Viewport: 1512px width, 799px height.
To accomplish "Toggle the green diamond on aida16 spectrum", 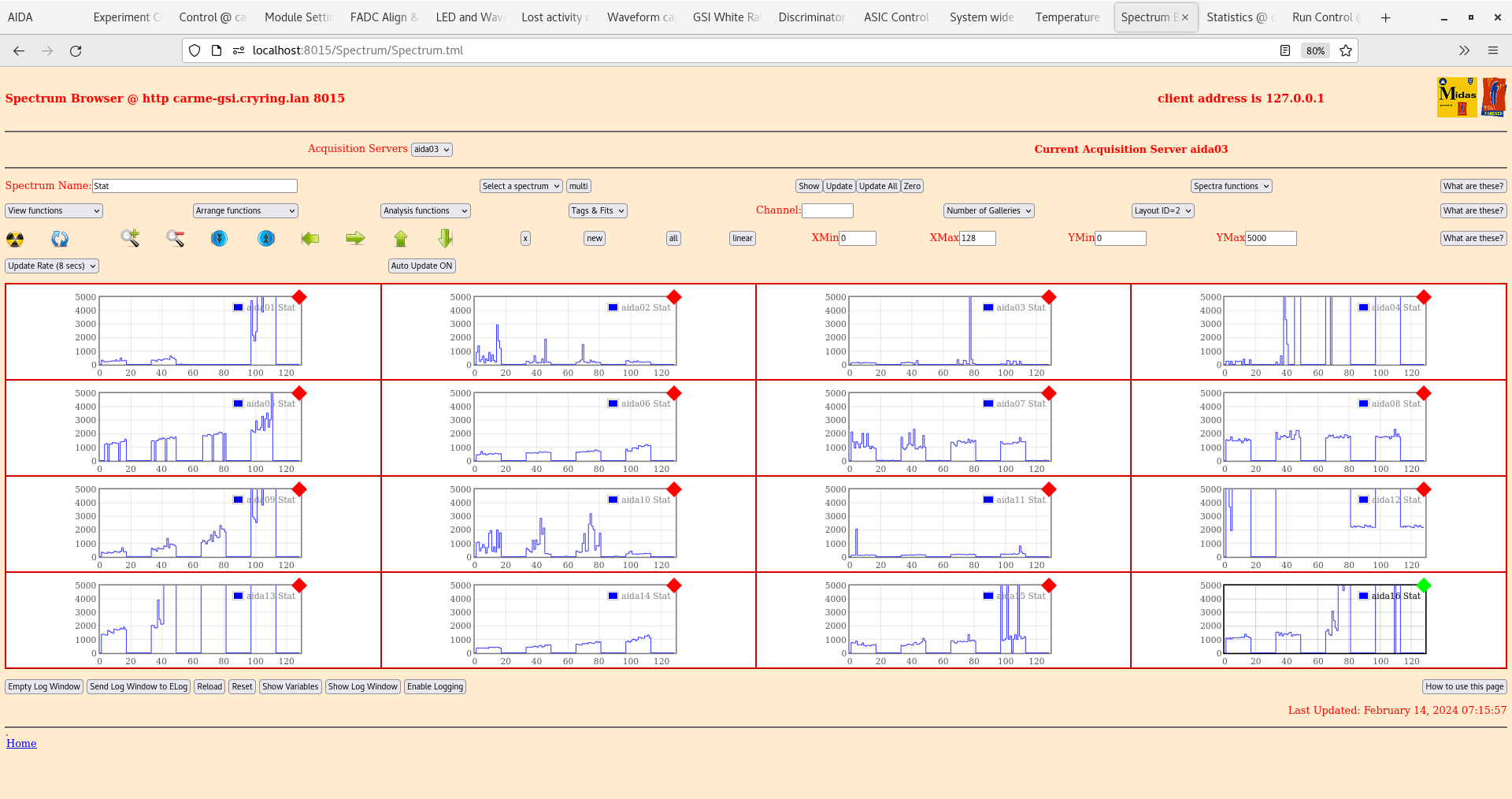I will 1423,586.
